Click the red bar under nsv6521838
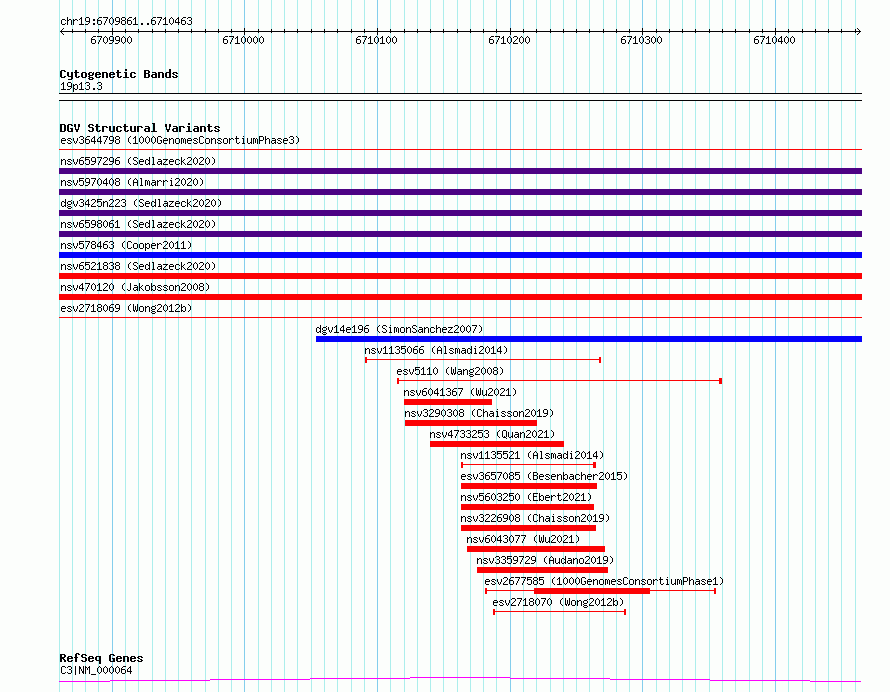 point(460,276)
